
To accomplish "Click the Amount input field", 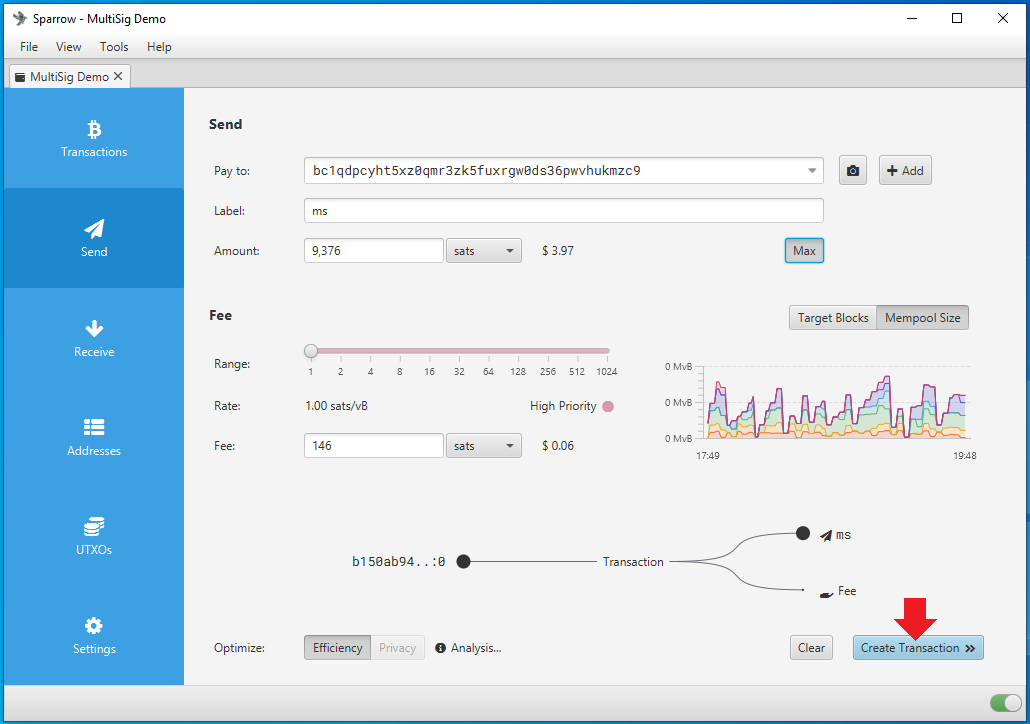I will pos(374,251).
